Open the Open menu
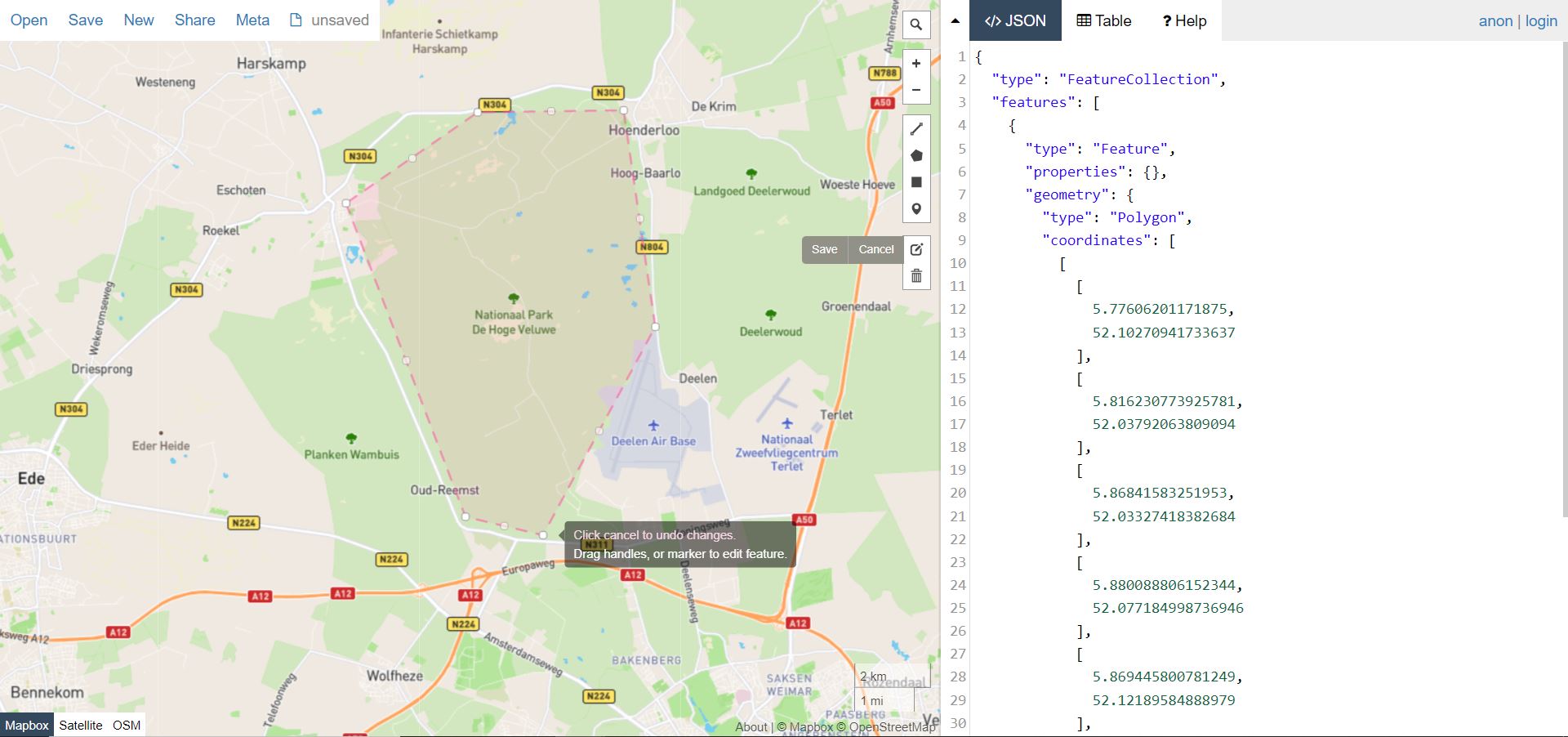The width and height of the screenshot is (1568, 737). tap(29, 20)
